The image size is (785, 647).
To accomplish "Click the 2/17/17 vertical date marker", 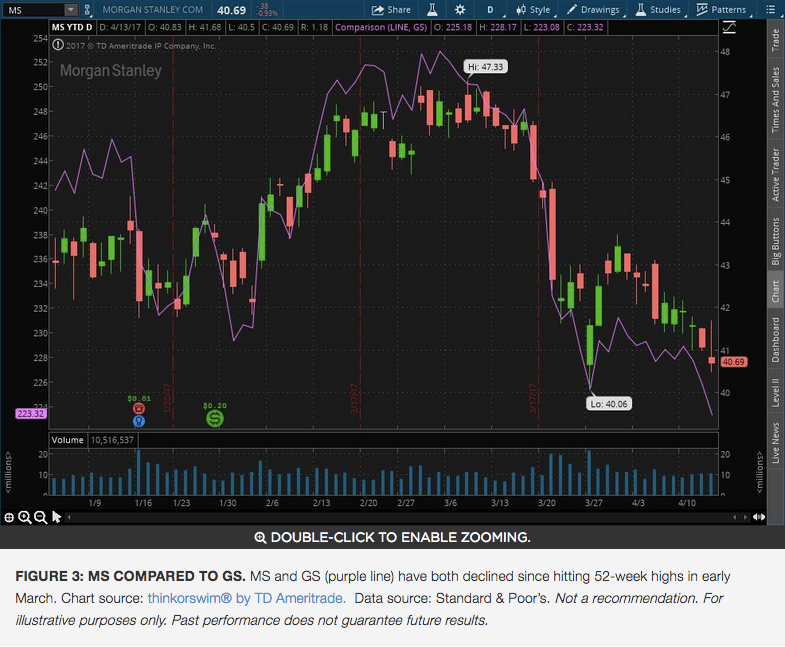I will pos(354,398).
